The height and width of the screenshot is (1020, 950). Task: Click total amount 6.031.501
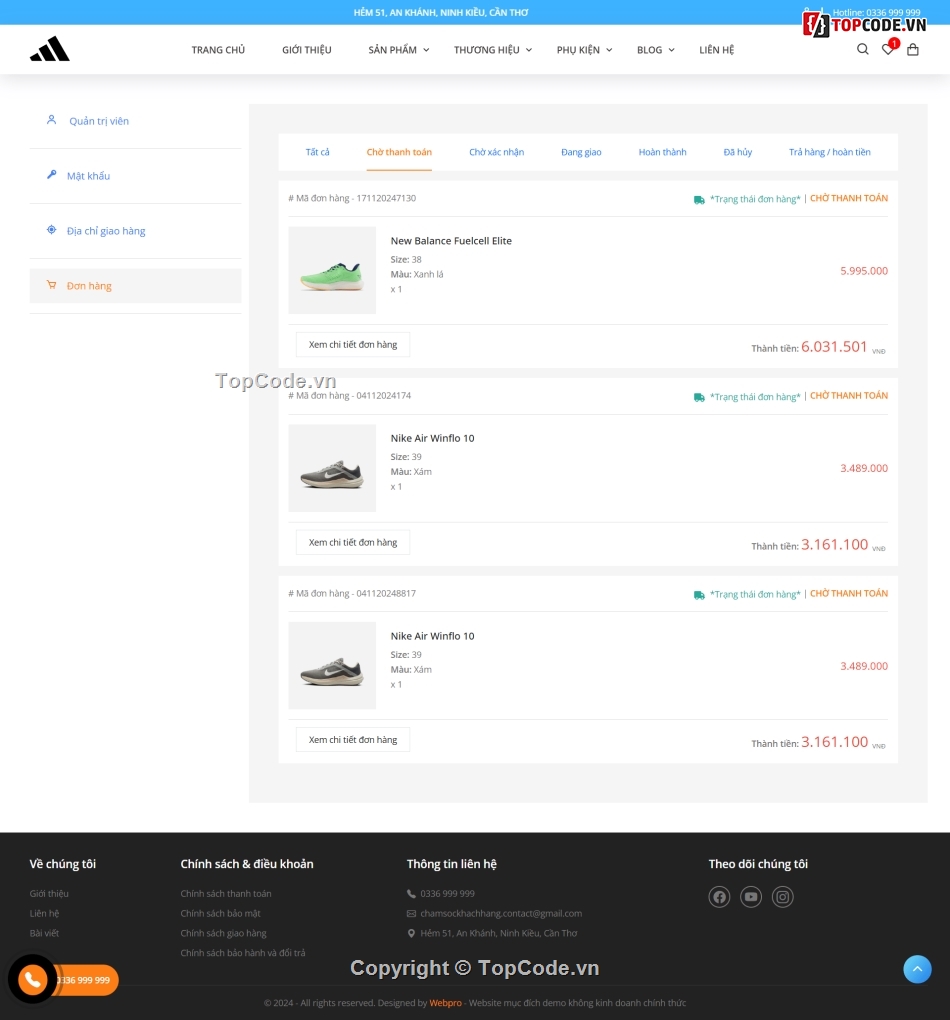pyautogui.click(x=834, y=347)
